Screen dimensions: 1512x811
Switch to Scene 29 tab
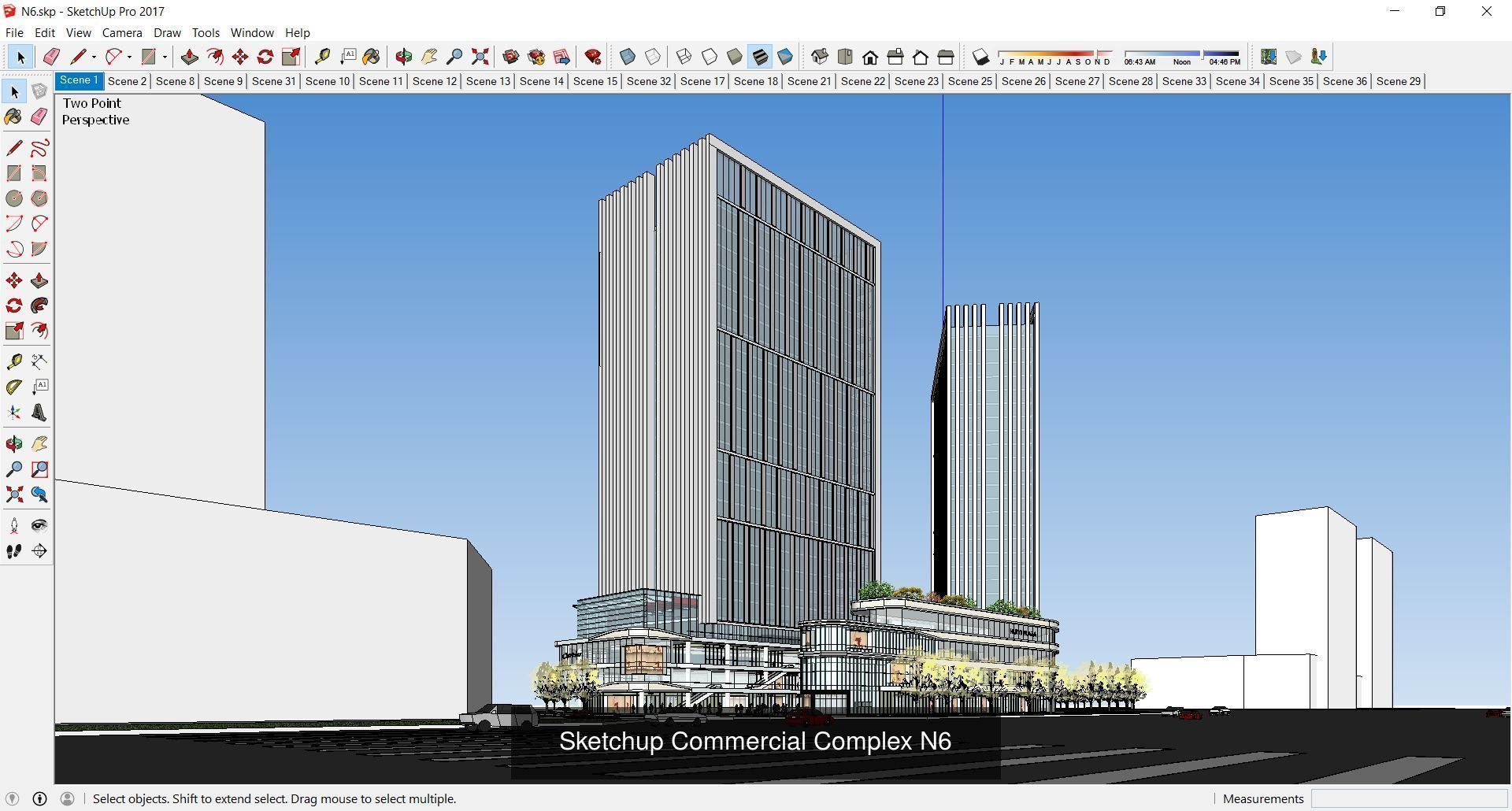pos(1398,81)
